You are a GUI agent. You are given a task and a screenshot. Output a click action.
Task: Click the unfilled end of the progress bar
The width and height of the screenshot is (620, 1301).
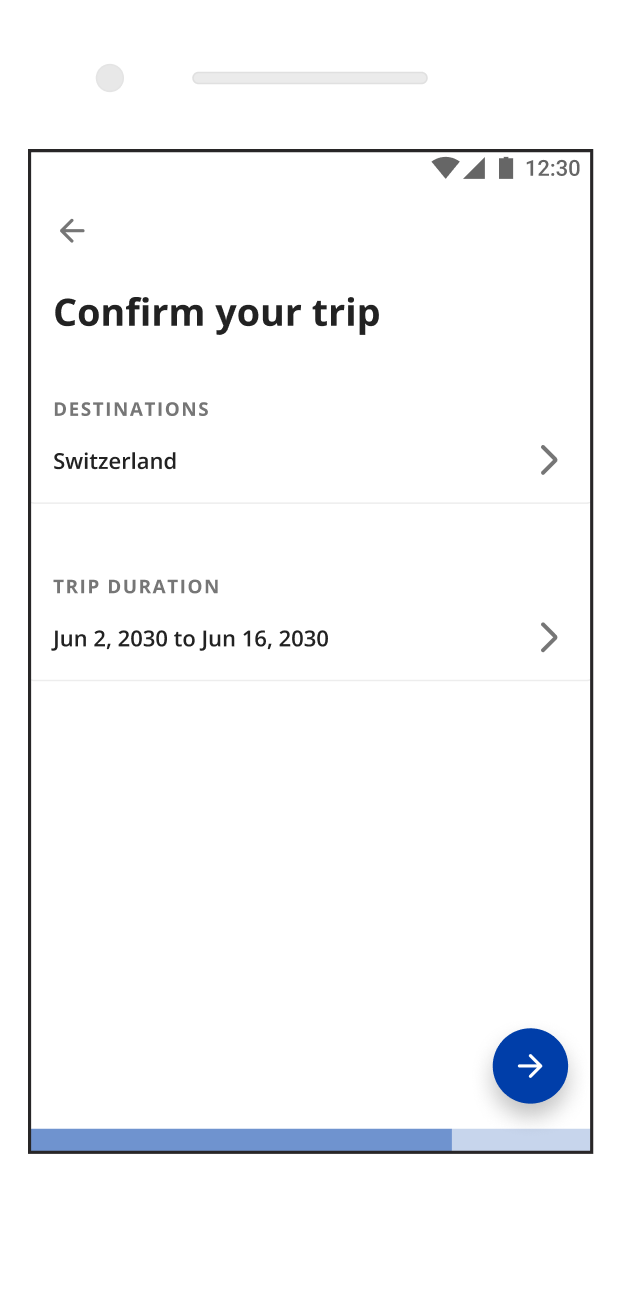[520, 1140]
